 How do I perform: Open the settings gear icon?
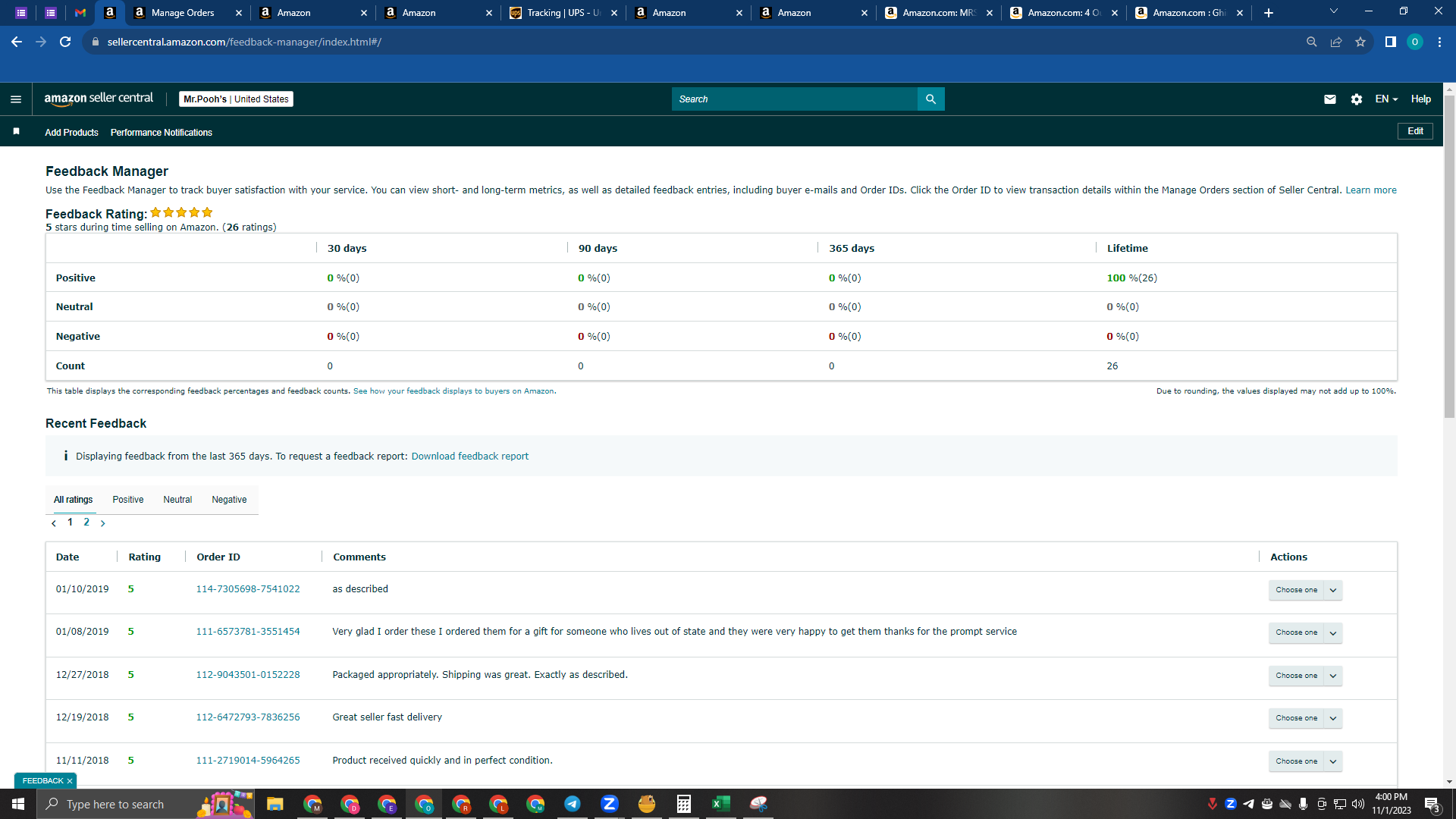[1357, 99]
